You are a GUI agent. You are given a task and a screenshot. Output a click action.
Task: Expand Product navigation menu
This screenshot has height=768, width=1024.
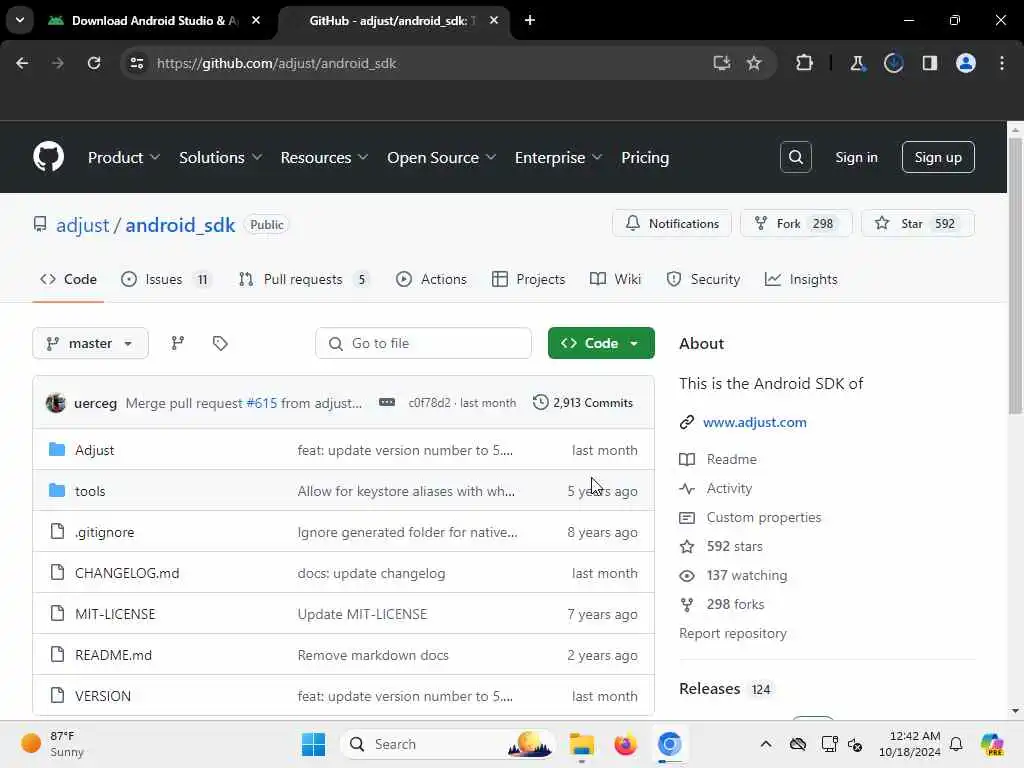click(x=123, y=157)
